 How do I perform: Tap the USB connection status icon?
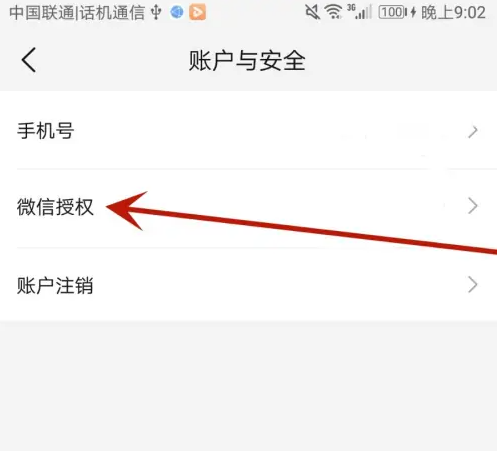tap(156, 13)
